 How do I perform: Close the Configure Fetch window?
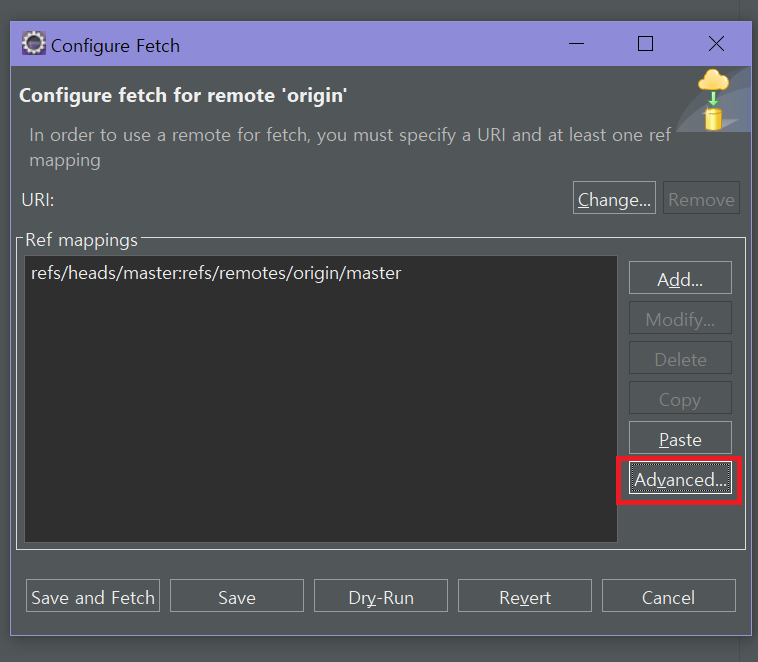[716, 44]
